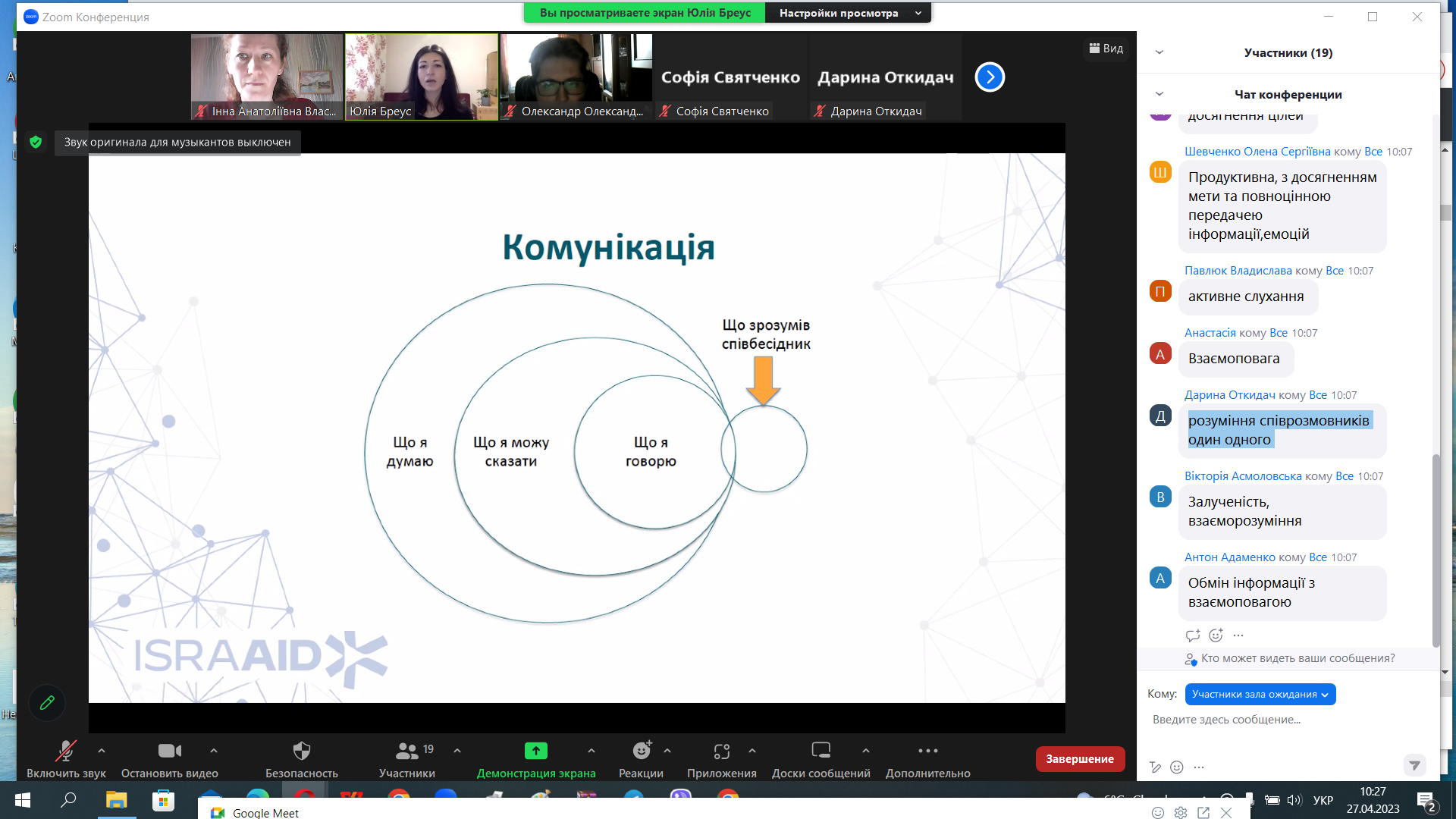Screen dimensions: 1456x819
Task: Toggle the Participants panel button
Action: [x=407, y=752]
